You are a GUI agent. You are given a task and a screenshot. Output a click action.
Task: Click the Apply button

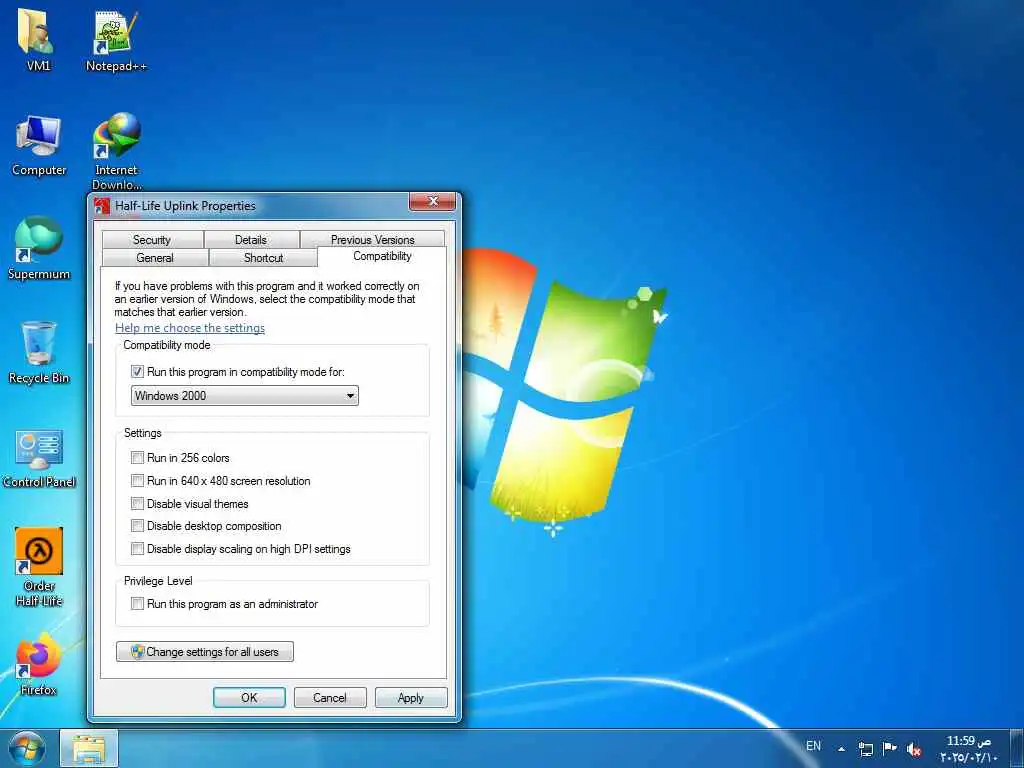(x=411, y=697)
